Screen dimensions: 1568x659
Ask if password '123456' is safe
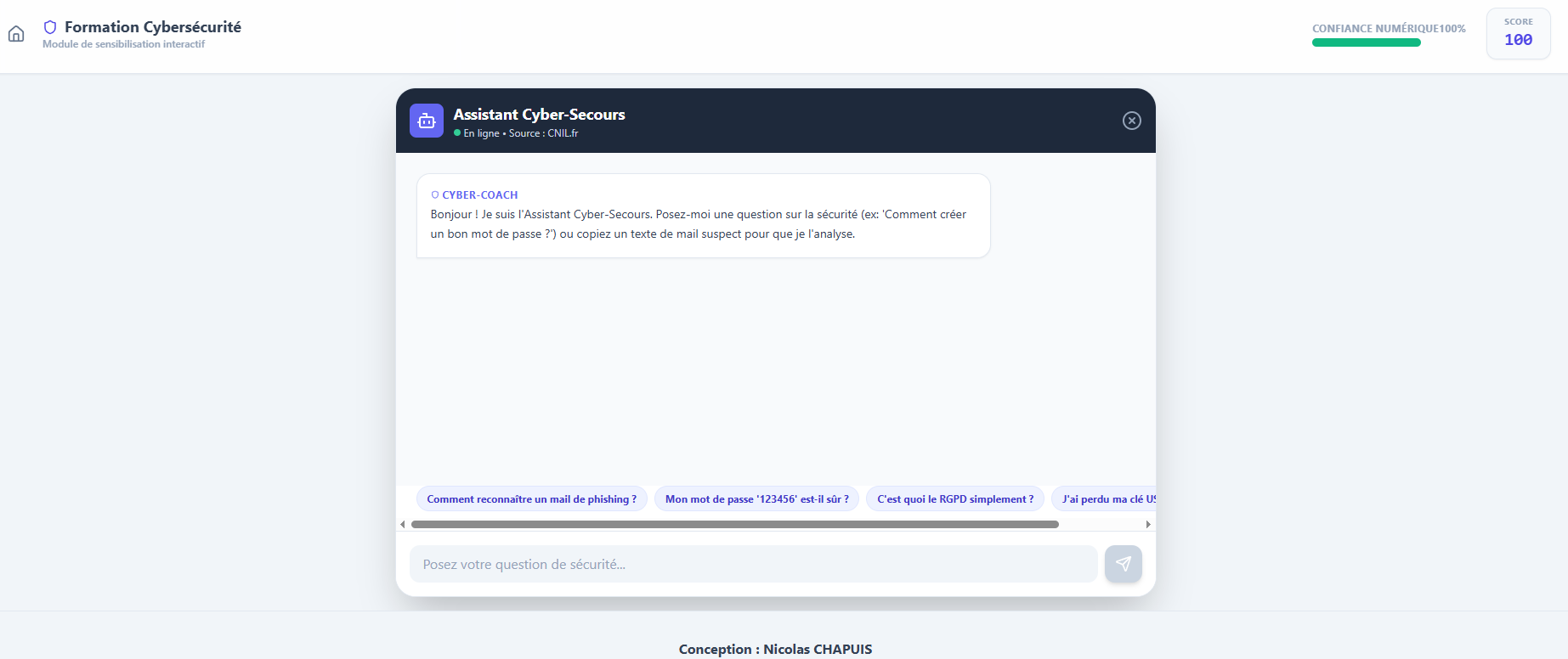(757, 498)
